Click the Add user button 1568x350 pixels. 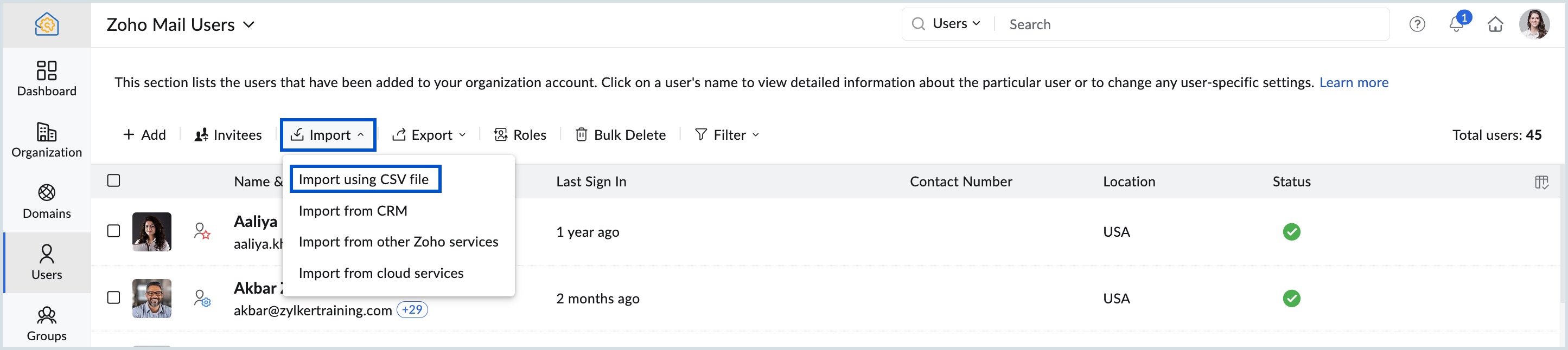click(144, 135)
